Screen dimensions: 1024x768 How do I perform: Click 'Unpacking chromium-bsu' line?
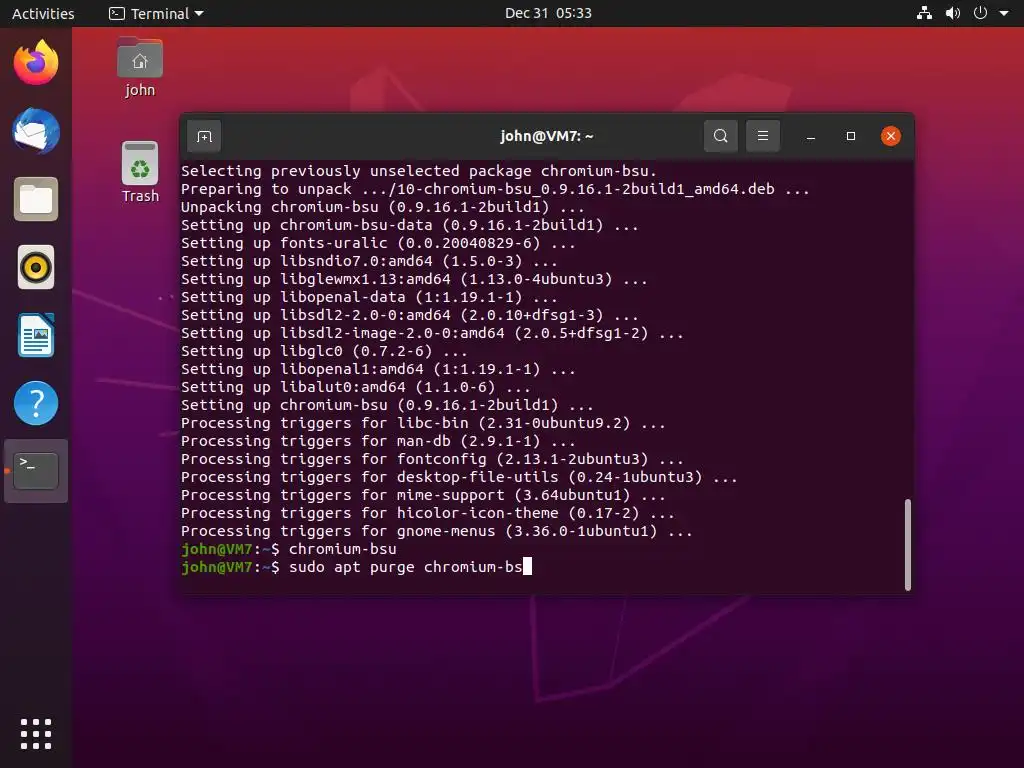[383, 206]
